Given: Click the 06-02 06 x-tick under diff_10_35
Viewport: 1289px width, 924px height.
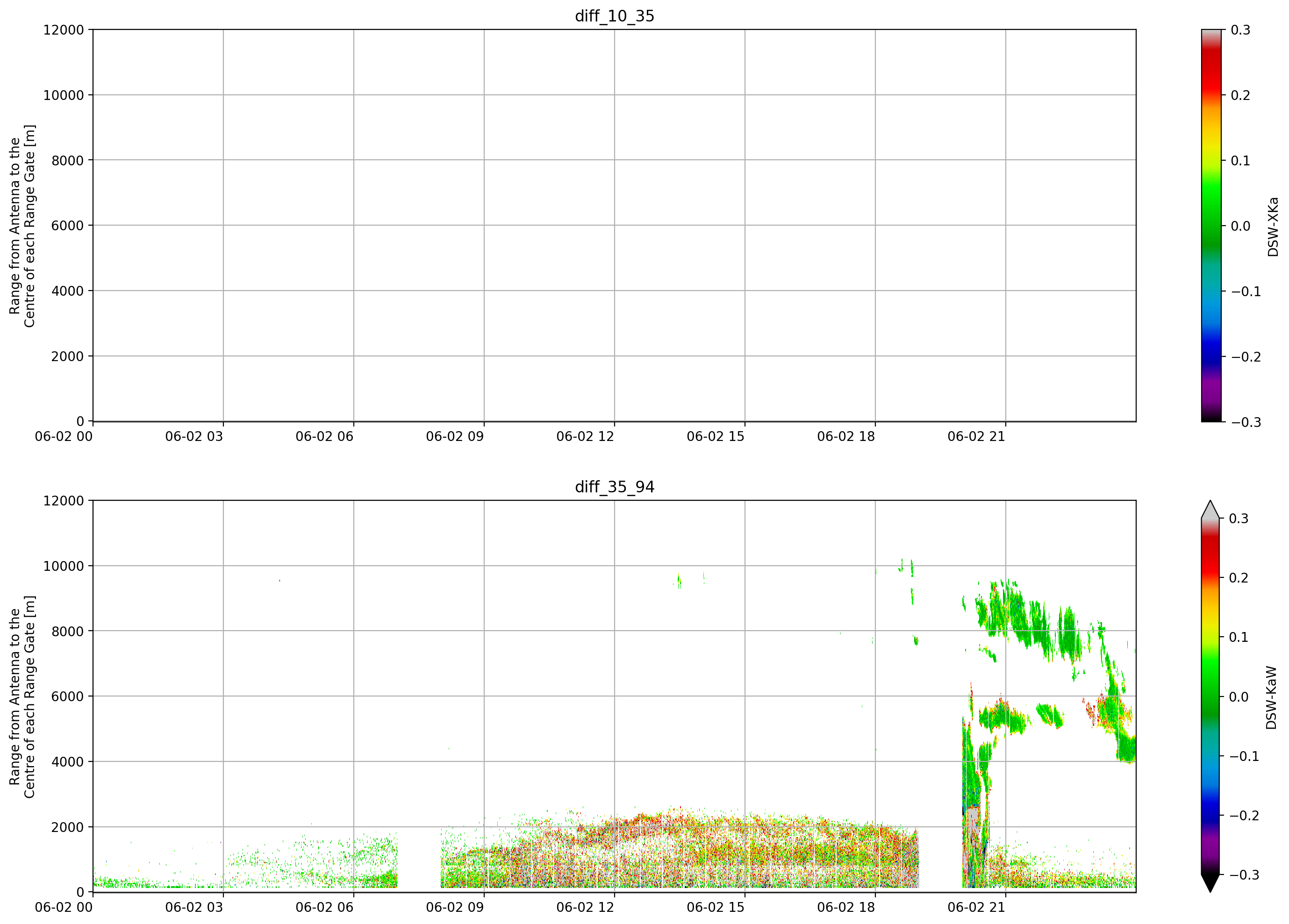Looking at the screenshot, I should pyautogui.click(x=324, y=436).
